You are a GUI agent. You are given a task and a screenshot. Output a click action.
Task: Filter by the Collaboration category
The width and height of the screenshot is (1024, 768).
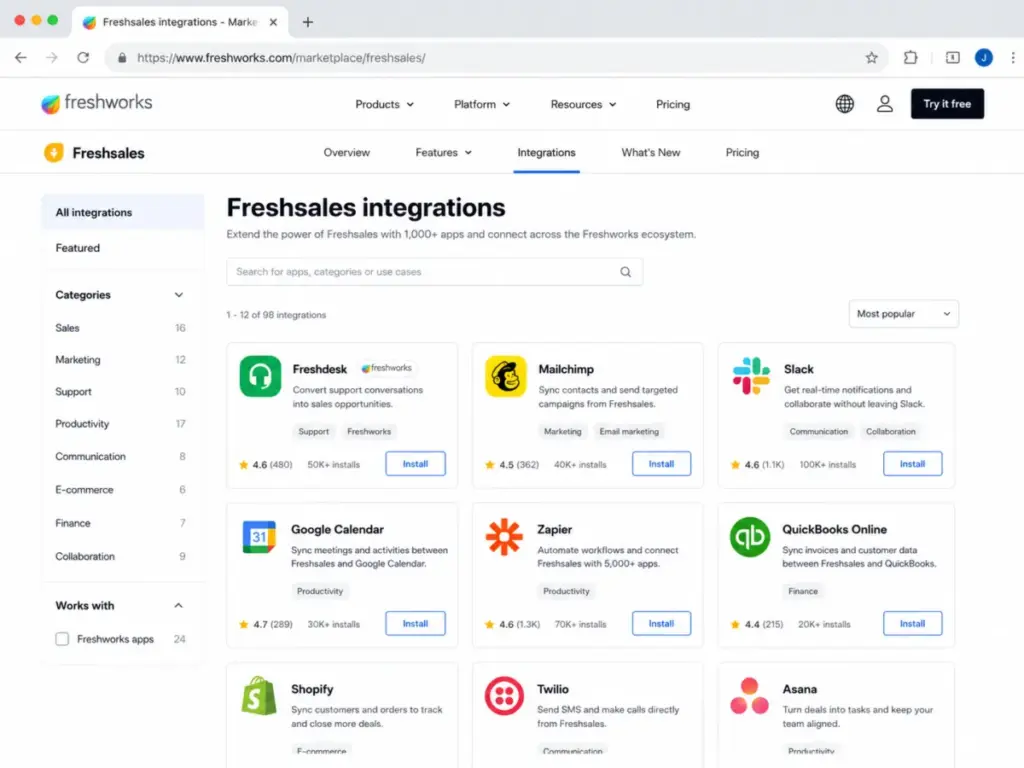(x=120, y=556)
